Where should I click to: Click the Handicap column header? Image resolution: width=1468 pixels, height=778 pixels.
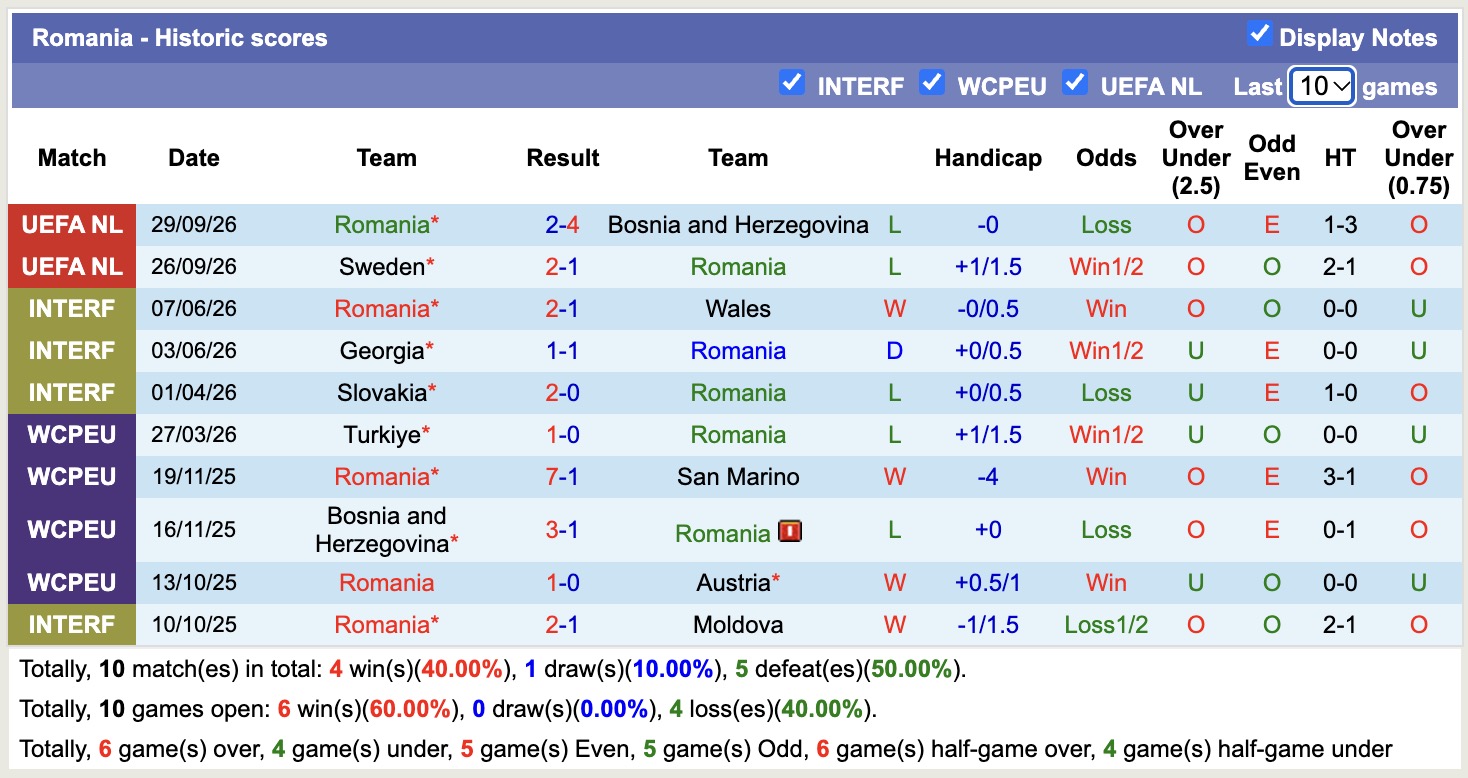(x=988, y=158)
